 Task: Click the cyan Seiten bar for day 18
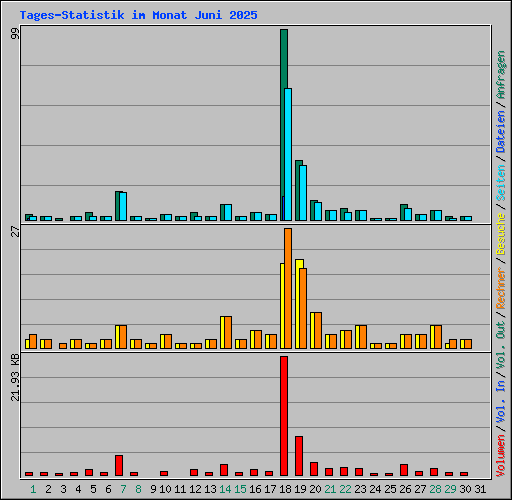point(288,154)
